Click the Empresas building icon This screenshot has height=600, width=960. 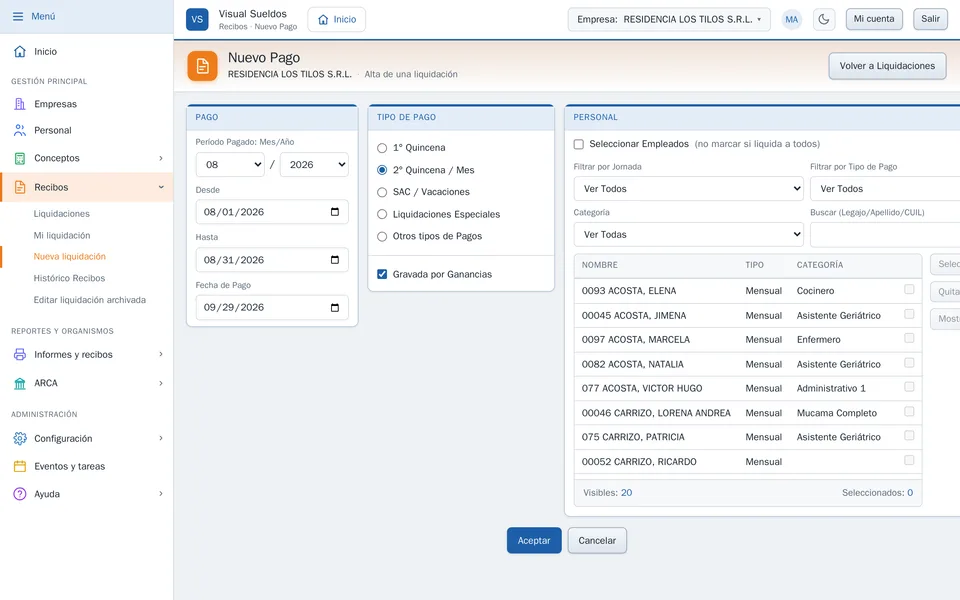click(x=20, y=104)
